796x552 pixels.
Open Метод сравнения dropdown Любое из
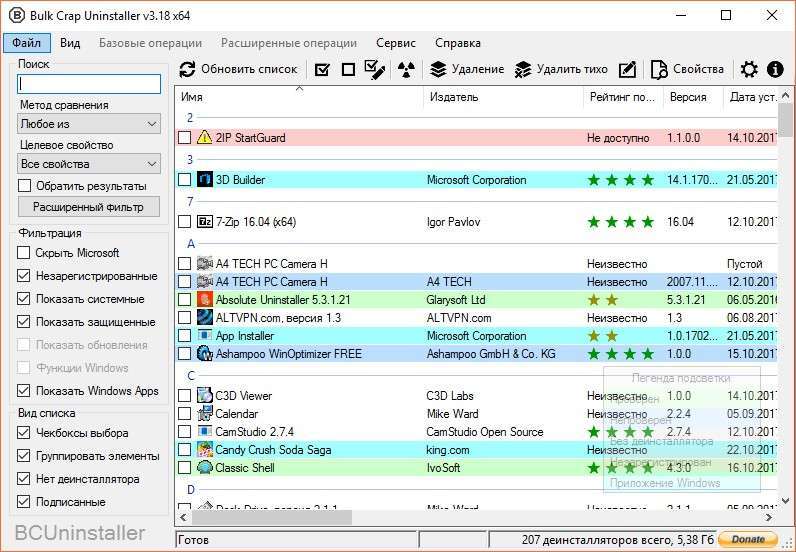(89, 124)
